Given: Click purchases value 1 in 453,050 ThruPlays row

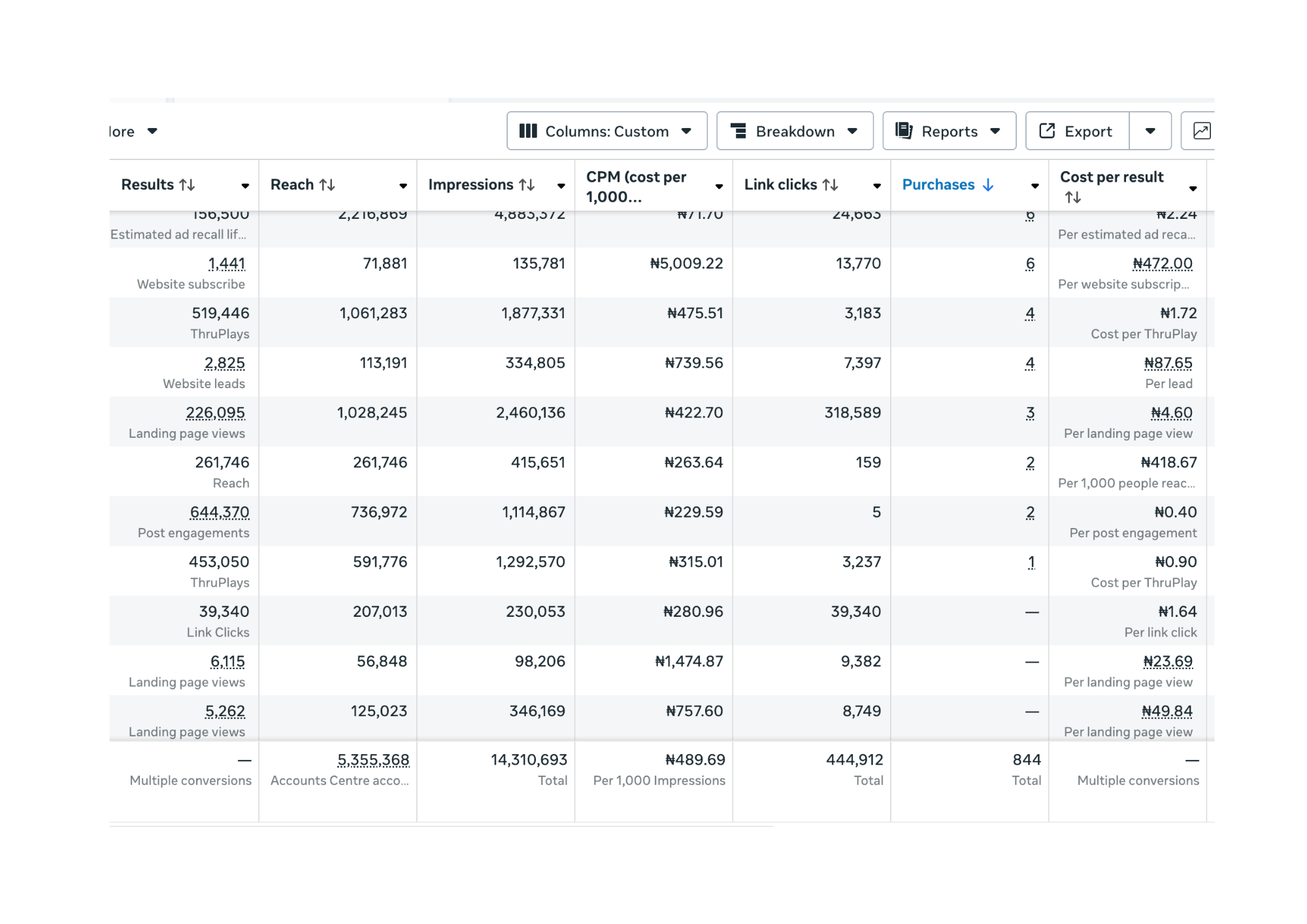Looking at the screenshot, I should click(1031, 562).
